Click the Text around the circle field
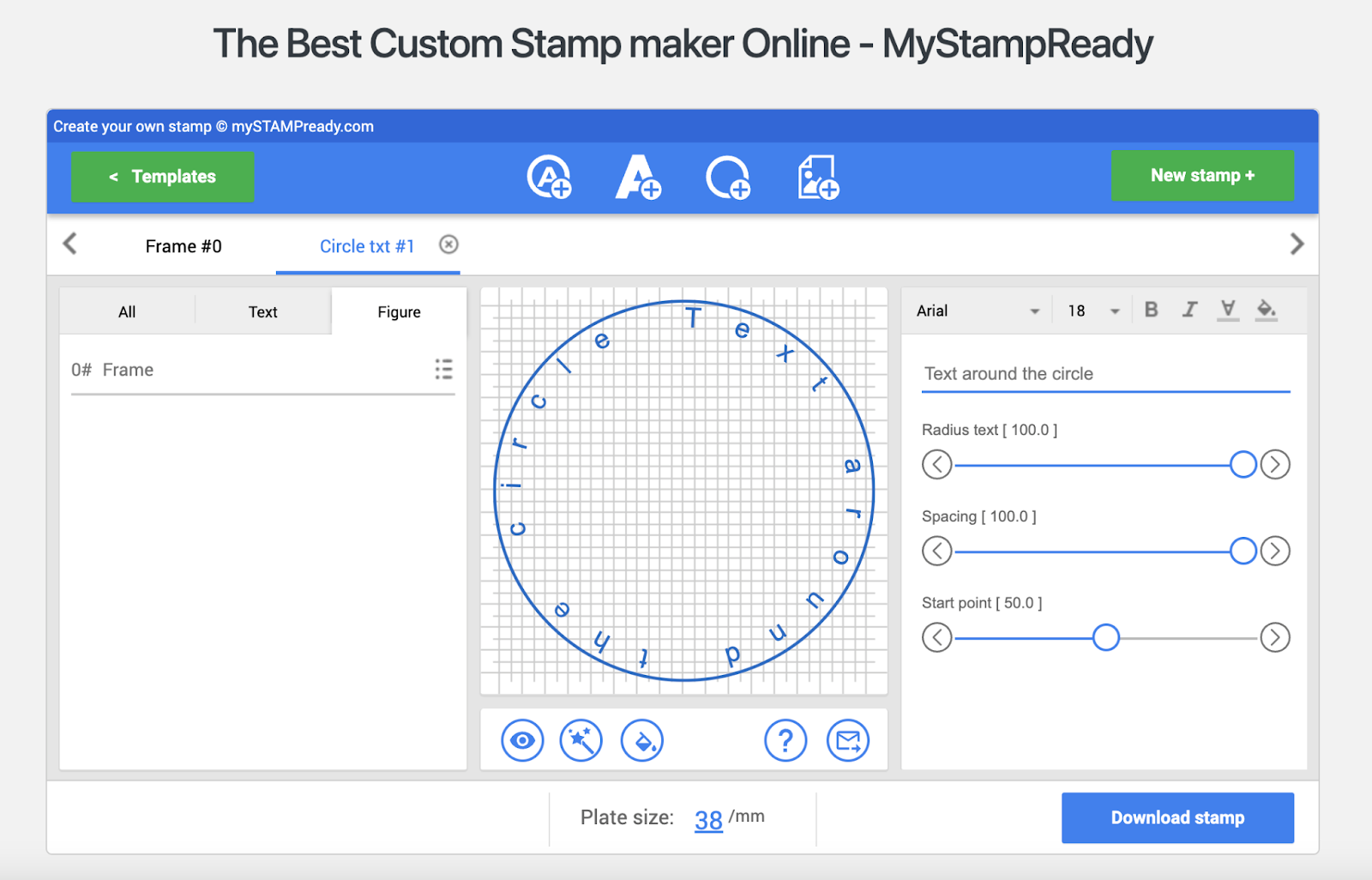Image resolution: width=1372 pixels, height=880 pixels. tap(1105, 374)
